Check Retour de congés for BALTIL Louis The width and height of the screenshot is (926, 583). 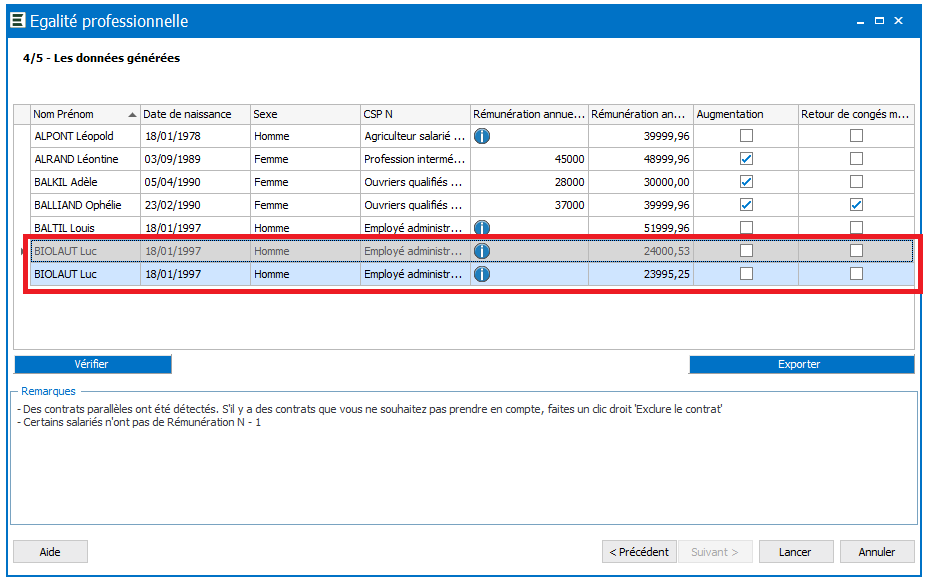(x=856, y=228)
